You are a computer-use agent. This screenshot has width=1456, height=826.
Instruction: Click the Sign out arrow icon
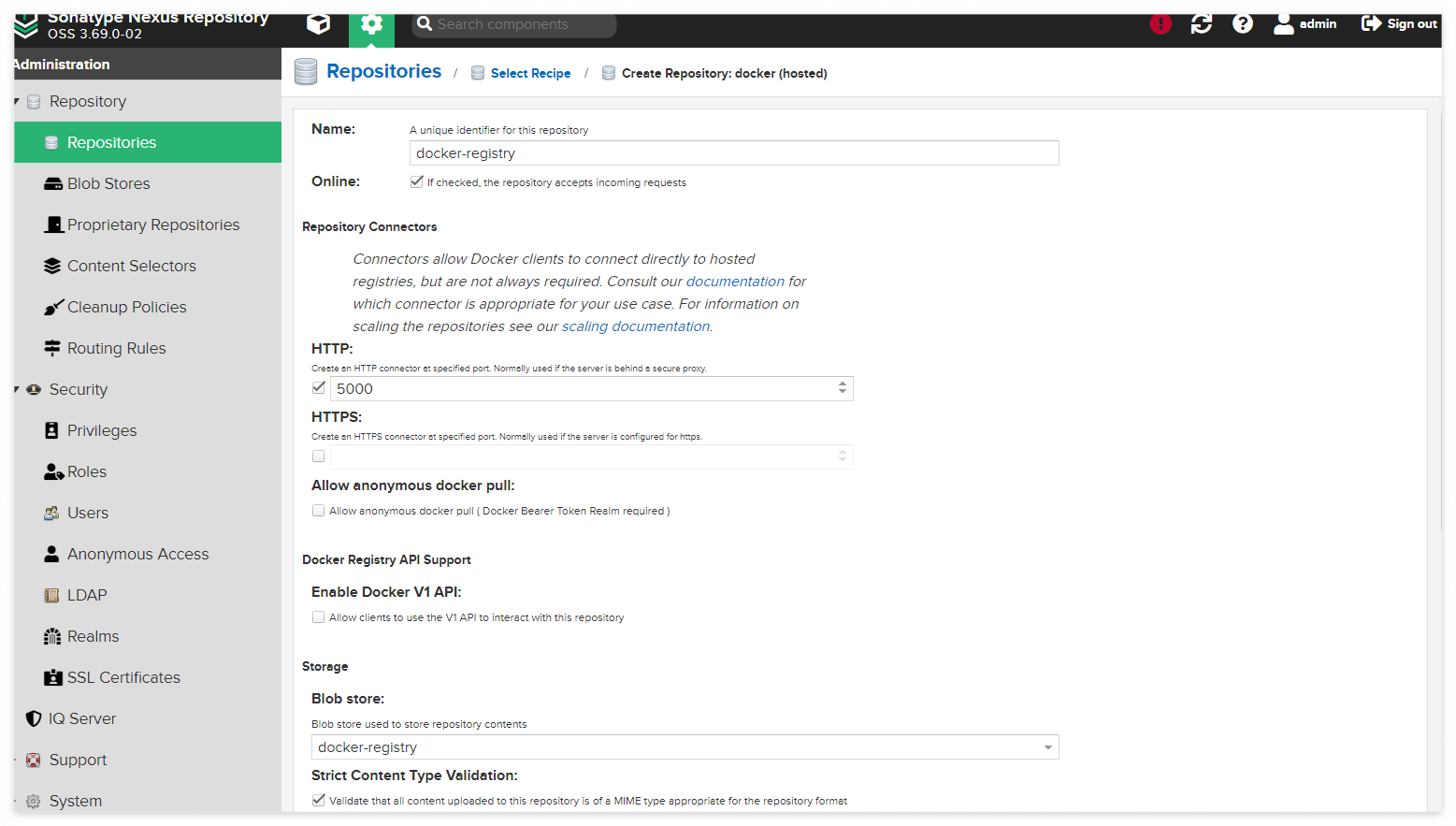[x=1371, y=23]
